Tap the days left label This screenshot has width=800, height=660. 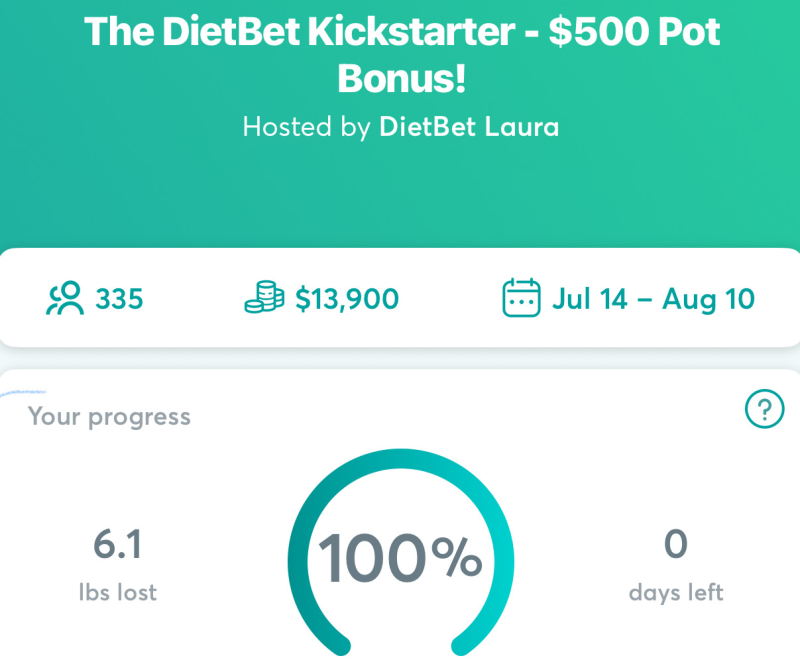676,593
